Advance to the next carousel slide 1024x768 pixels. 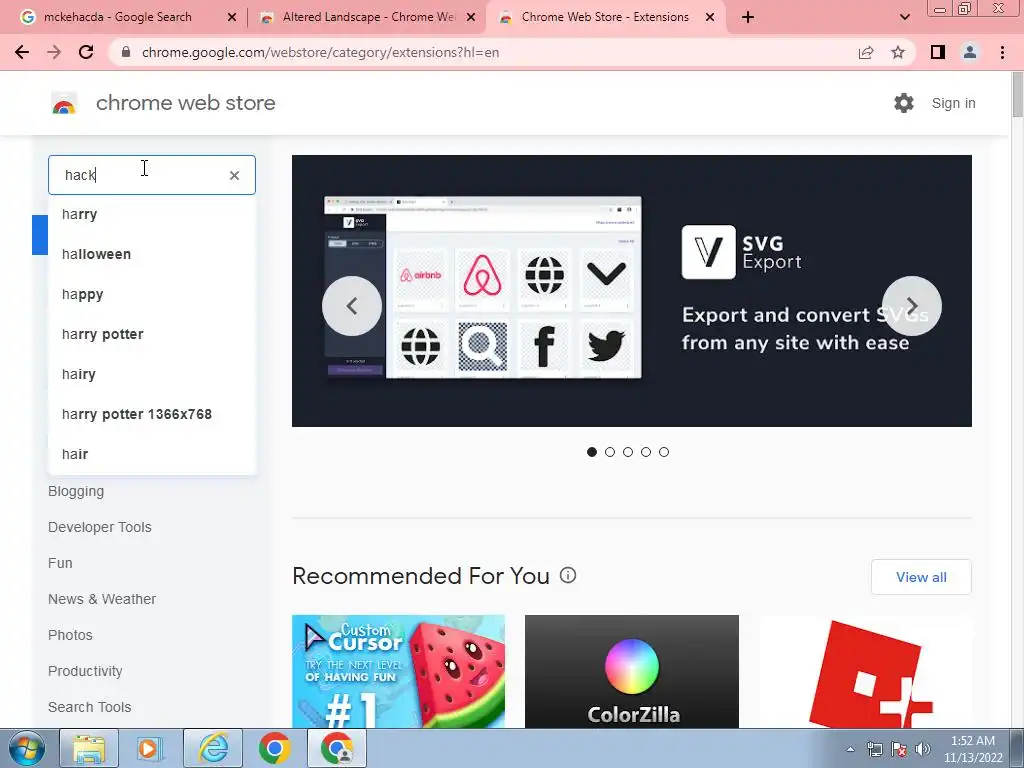(x=912, y=306)
